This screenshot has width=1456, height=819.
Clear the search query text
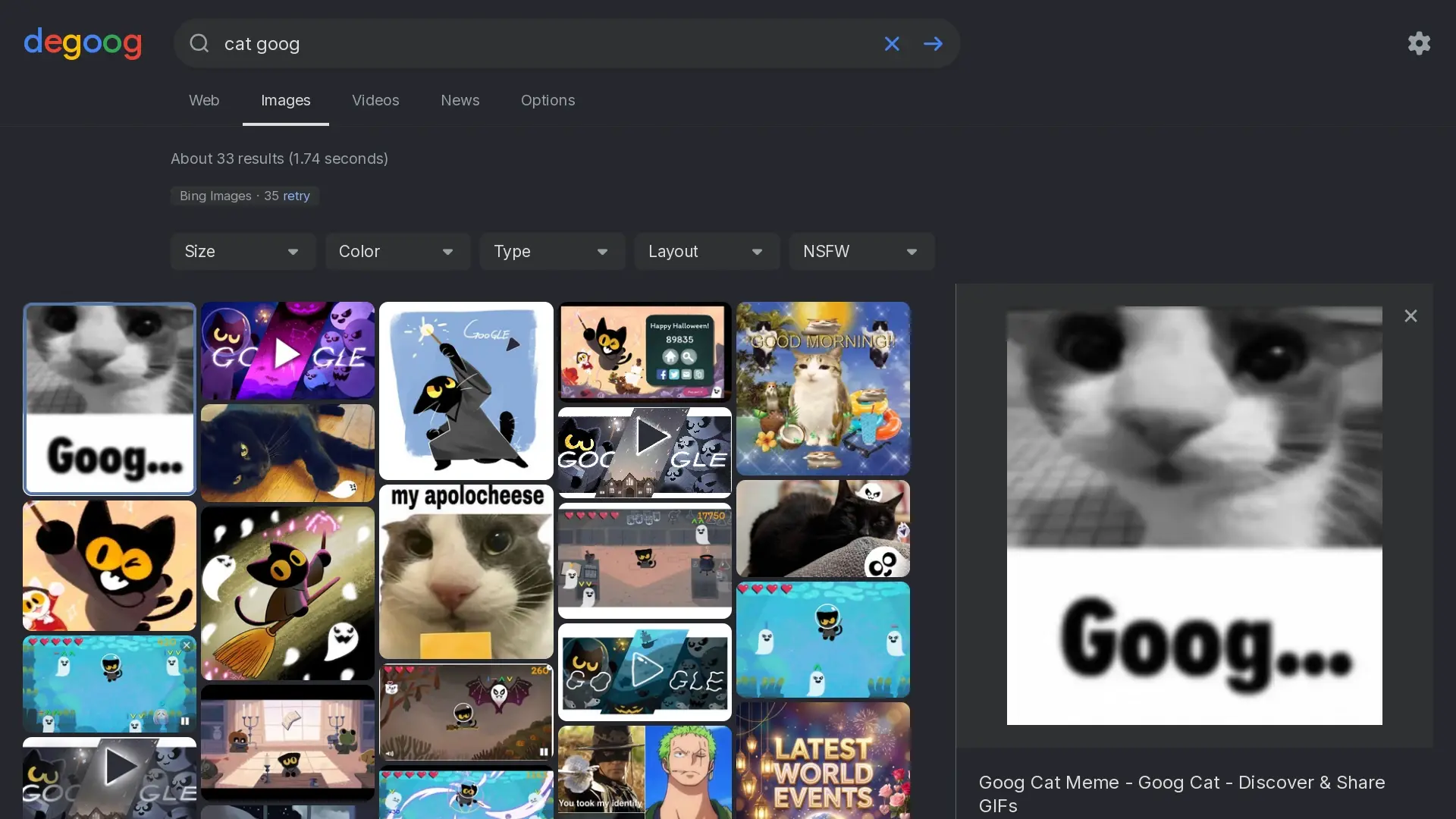click(892, 43)
